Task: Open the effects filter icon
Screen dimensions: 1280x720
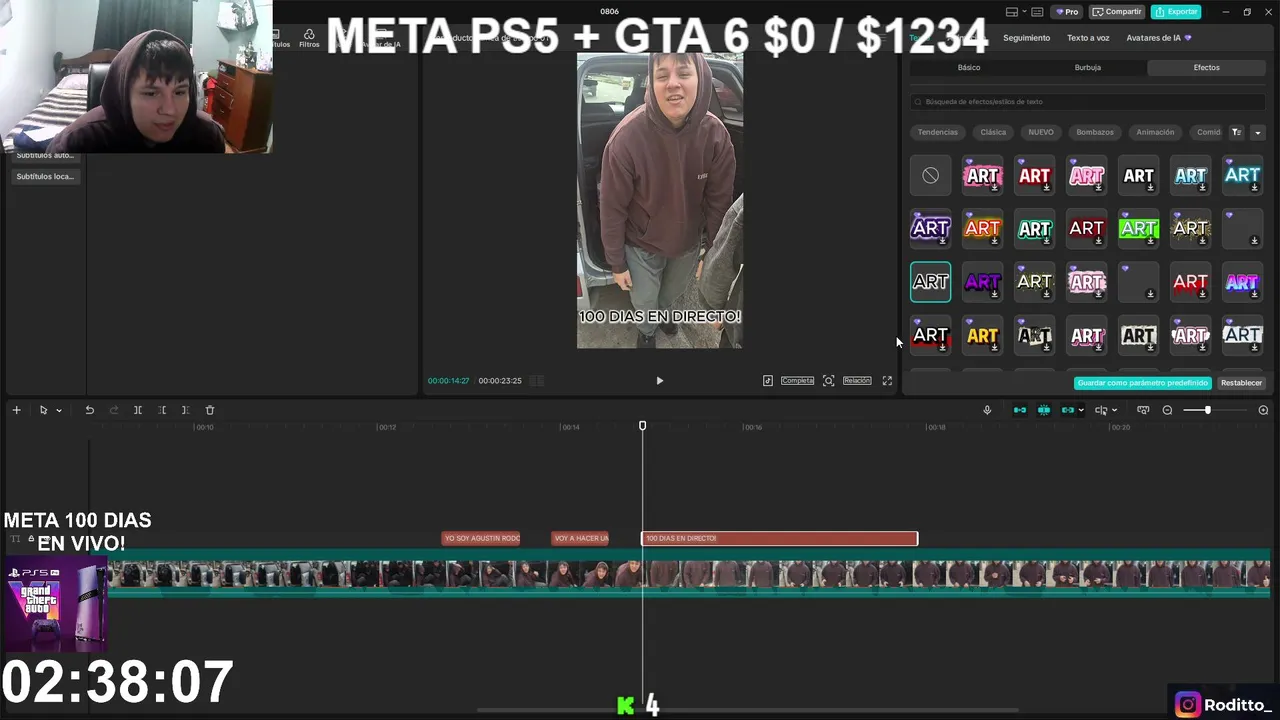Action: tap(1237, 132)
